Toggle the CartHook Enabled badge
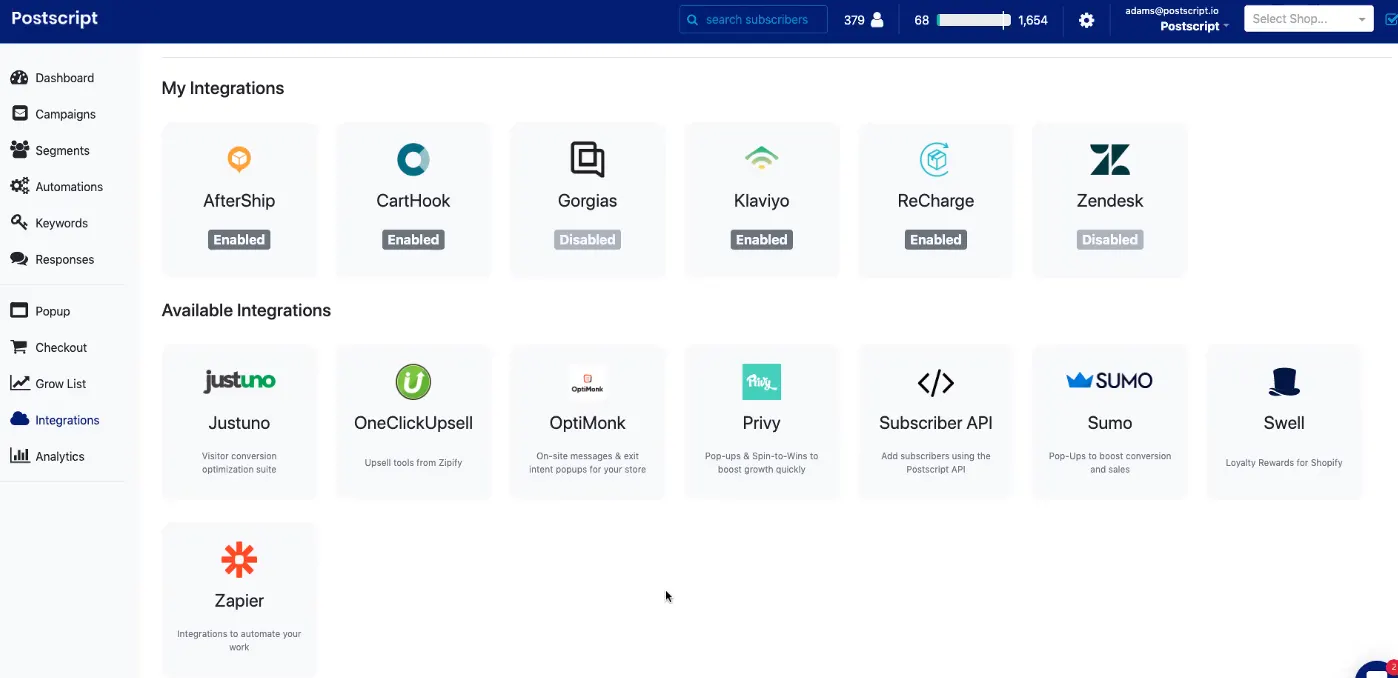 (x=413, y=240)
